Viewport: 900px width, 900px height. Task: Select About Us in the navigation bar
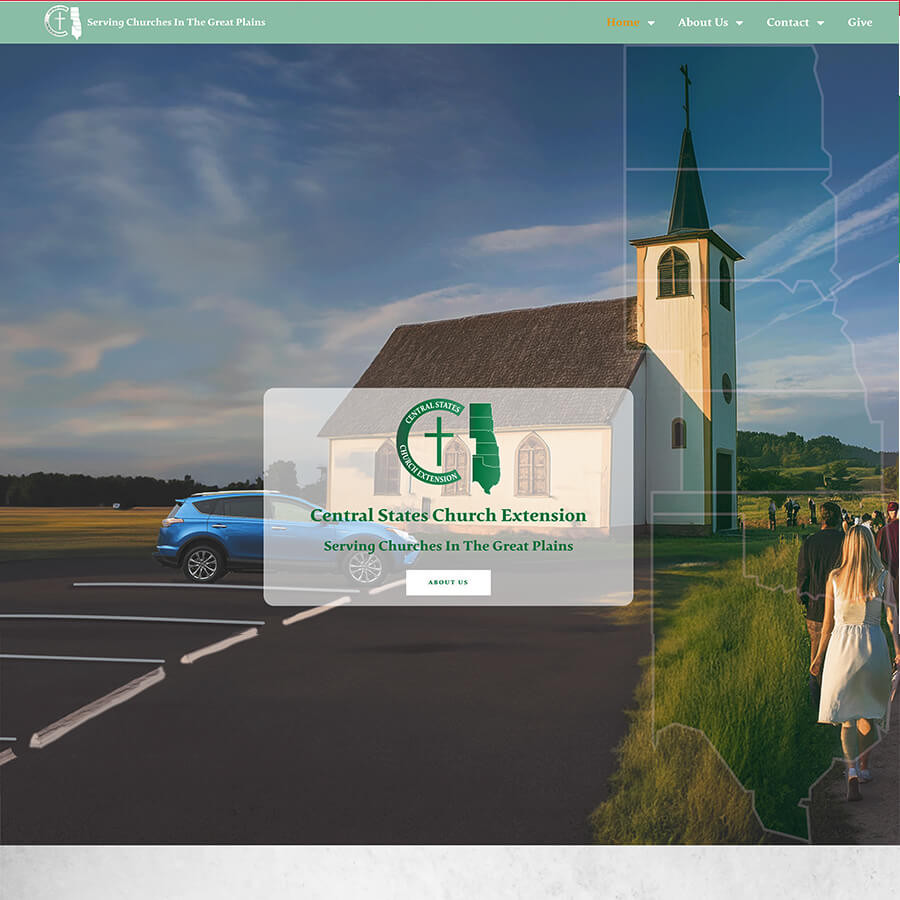click(x=702, y=22)
